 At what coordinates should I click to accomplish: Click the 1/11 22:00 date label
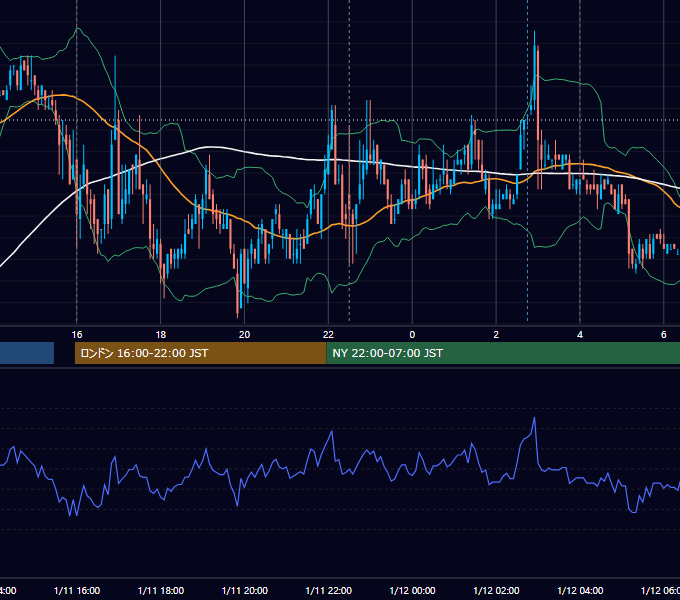point(328,590)
